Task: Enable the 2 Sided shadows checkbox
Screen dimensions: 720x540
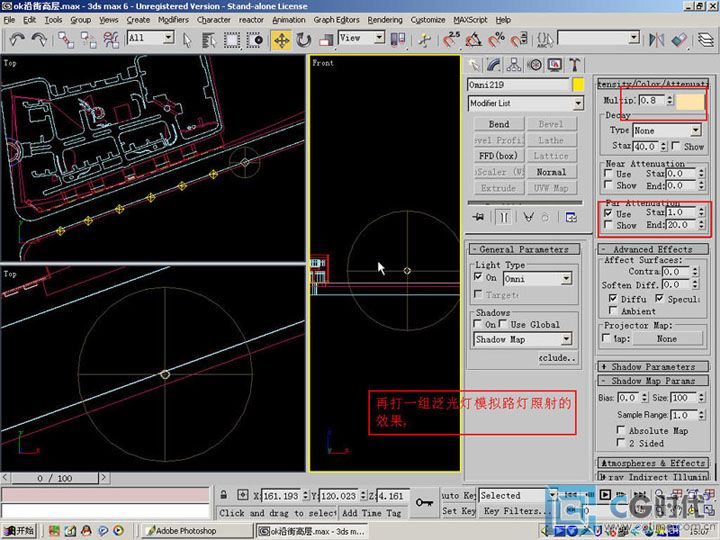Action: pos(620,442)
